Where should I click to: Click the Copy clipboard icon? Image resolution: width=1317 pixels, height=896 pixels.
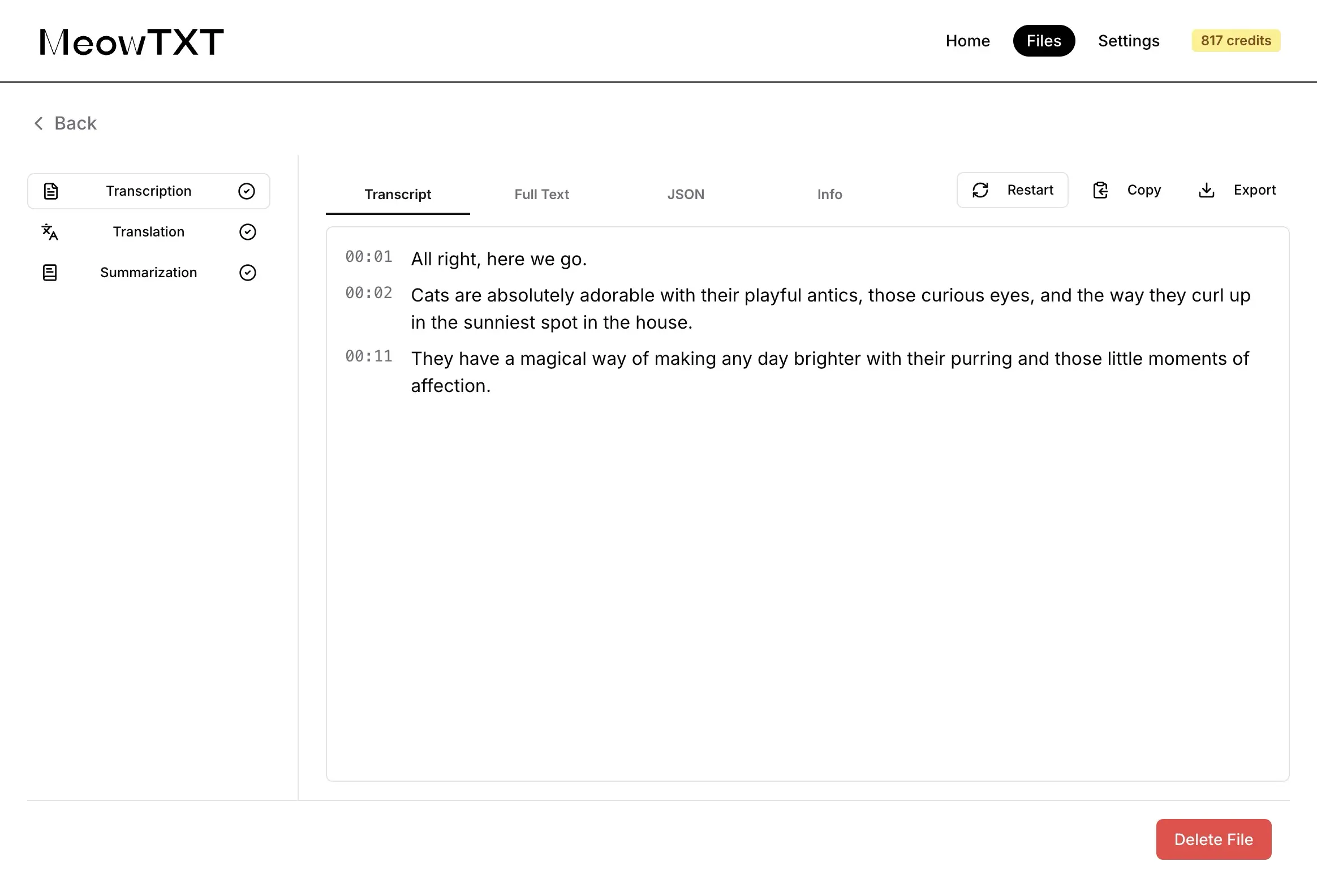point(1100,190)
